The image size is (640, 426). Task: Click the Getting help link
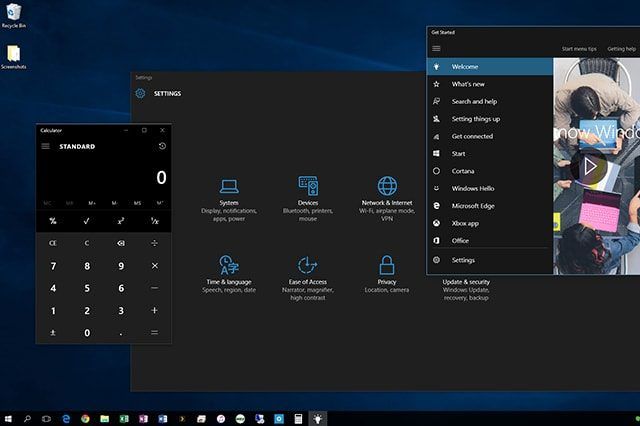point(622,48)
